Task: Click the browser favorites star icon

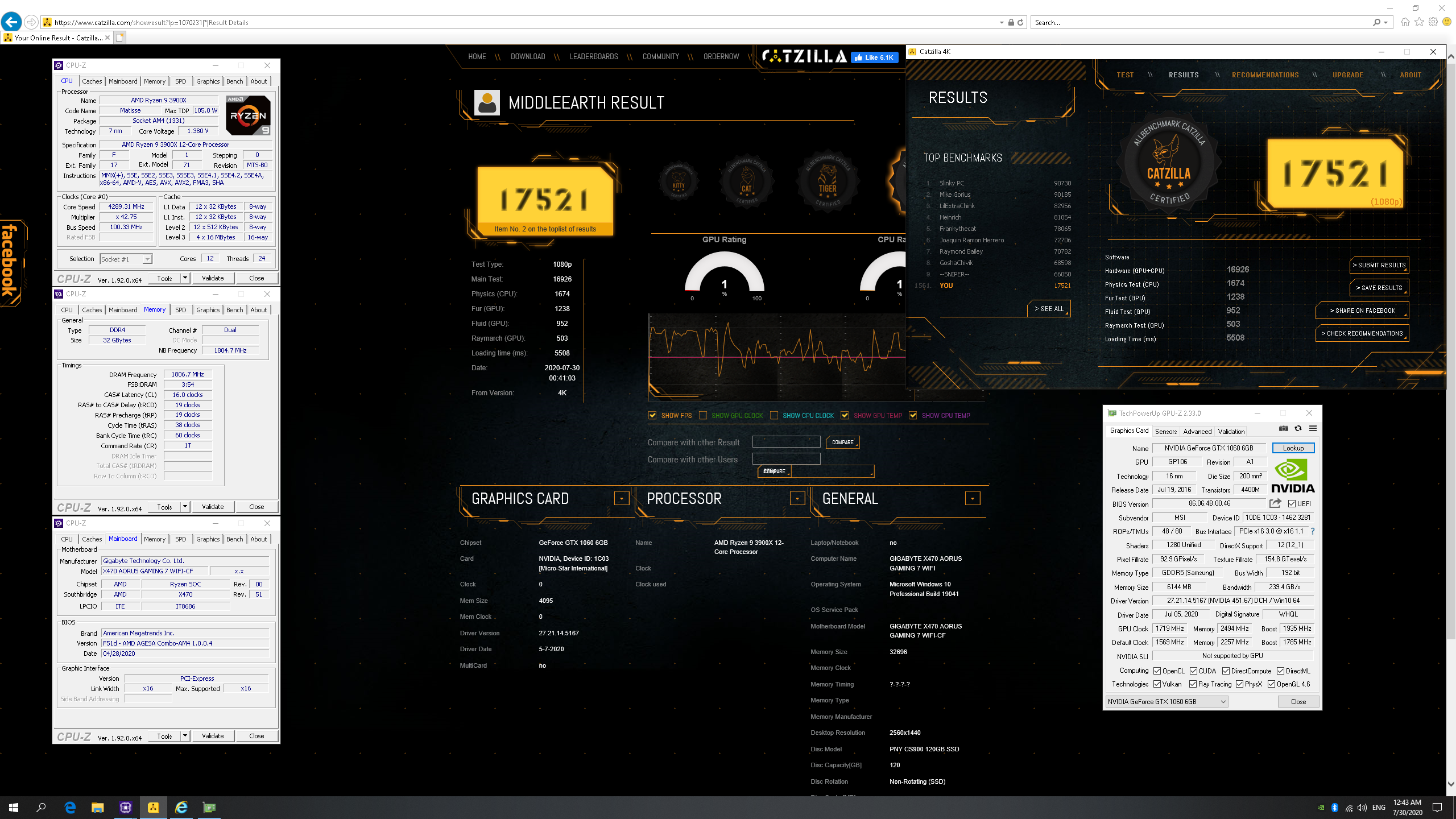Action: pos(1420,22)
